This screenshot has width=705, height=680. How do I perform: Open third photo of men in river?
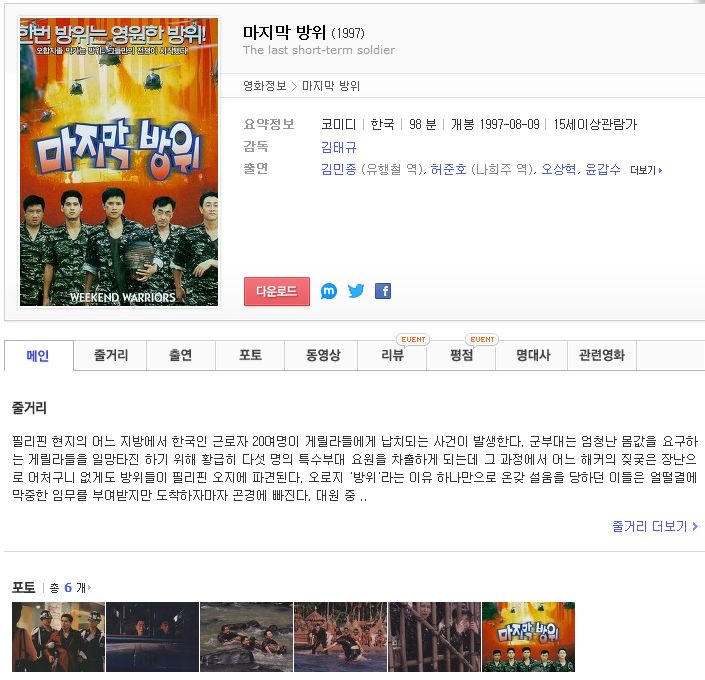coord(246,637)
